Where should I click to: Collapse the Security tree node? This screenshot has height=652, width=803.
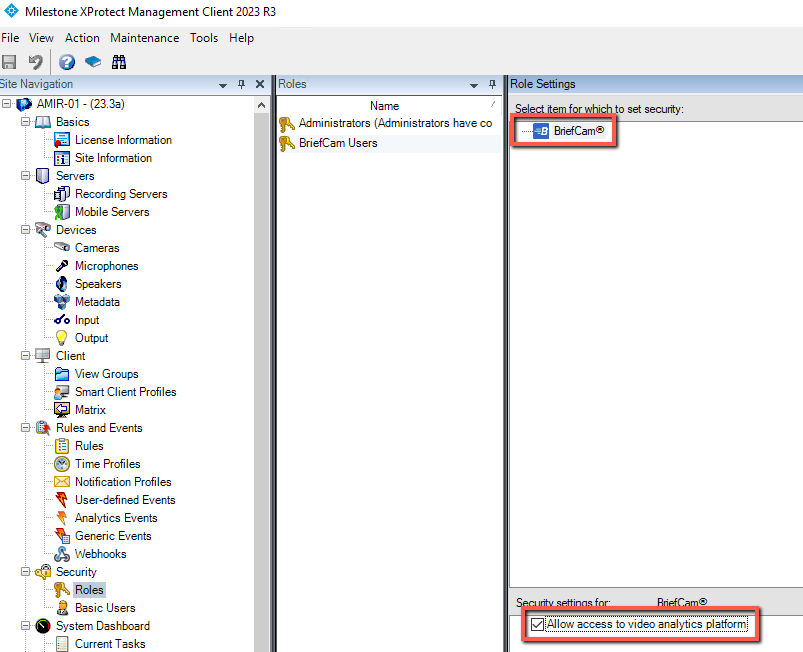pos(25,572)
